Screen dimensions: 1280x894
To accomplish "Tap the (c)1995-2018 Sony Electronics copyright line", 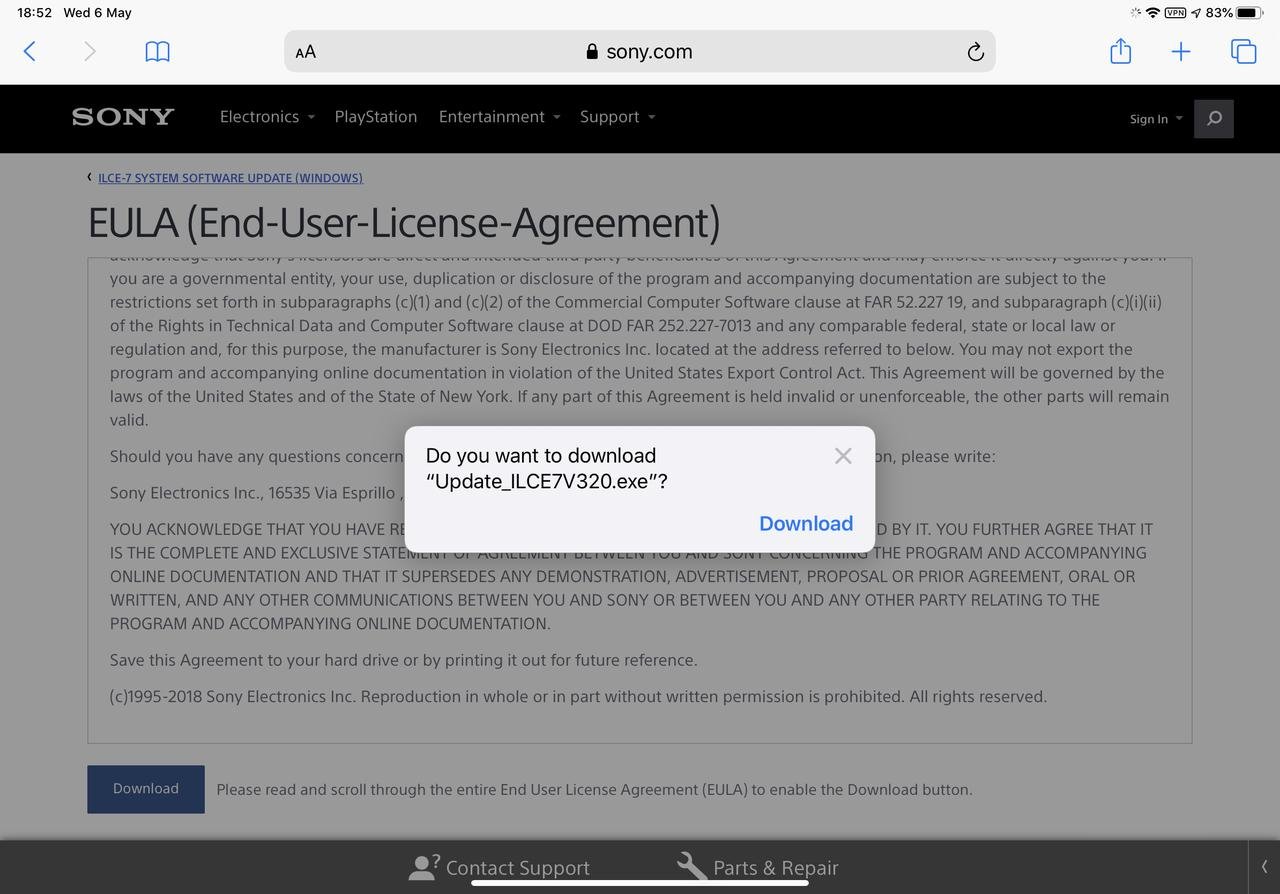I will pyautogui.click(x=578, y=697).
